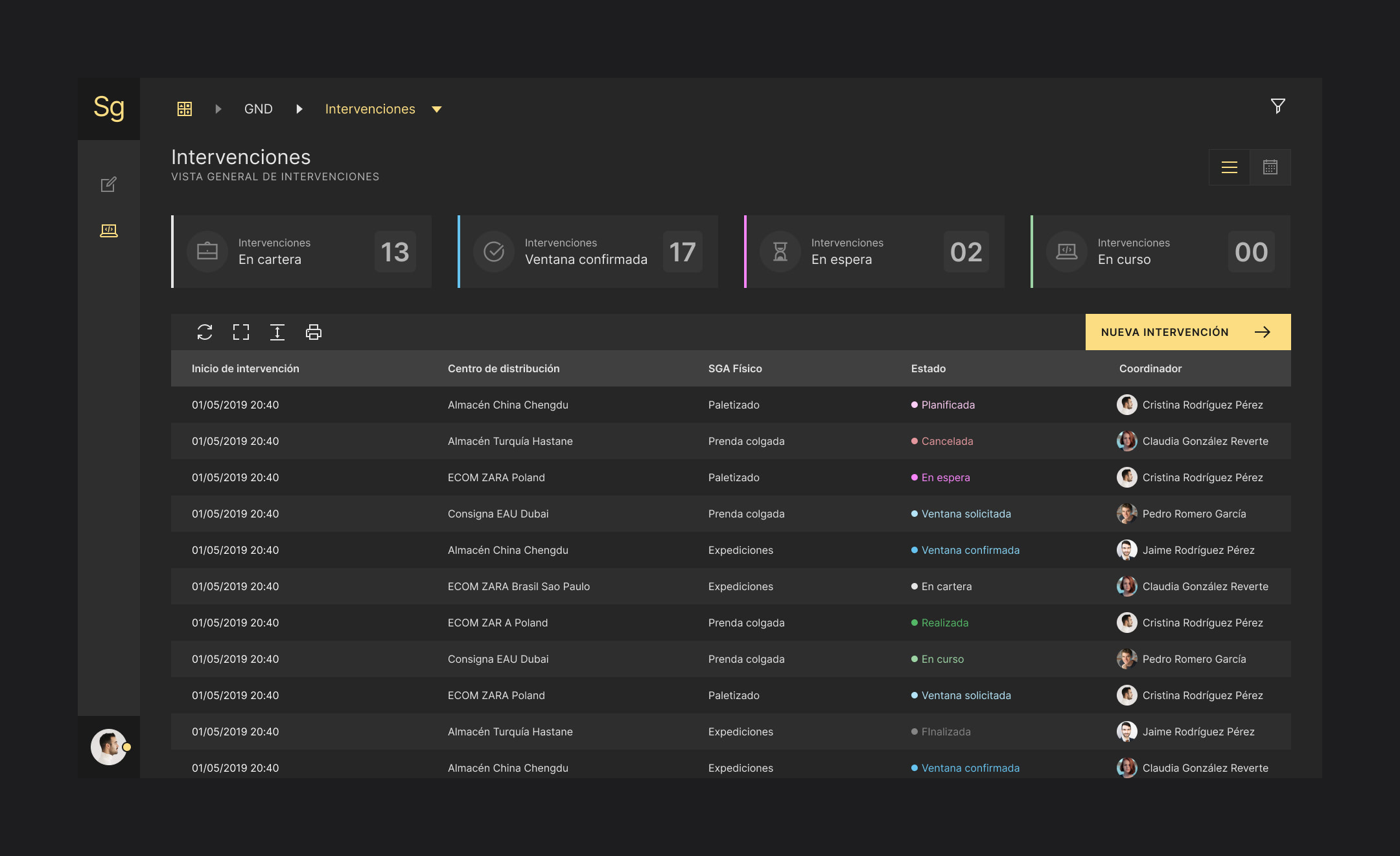The width and height of the screenshot is (1400, 856).
Task: Open the En cartera card
Action: 301,252
